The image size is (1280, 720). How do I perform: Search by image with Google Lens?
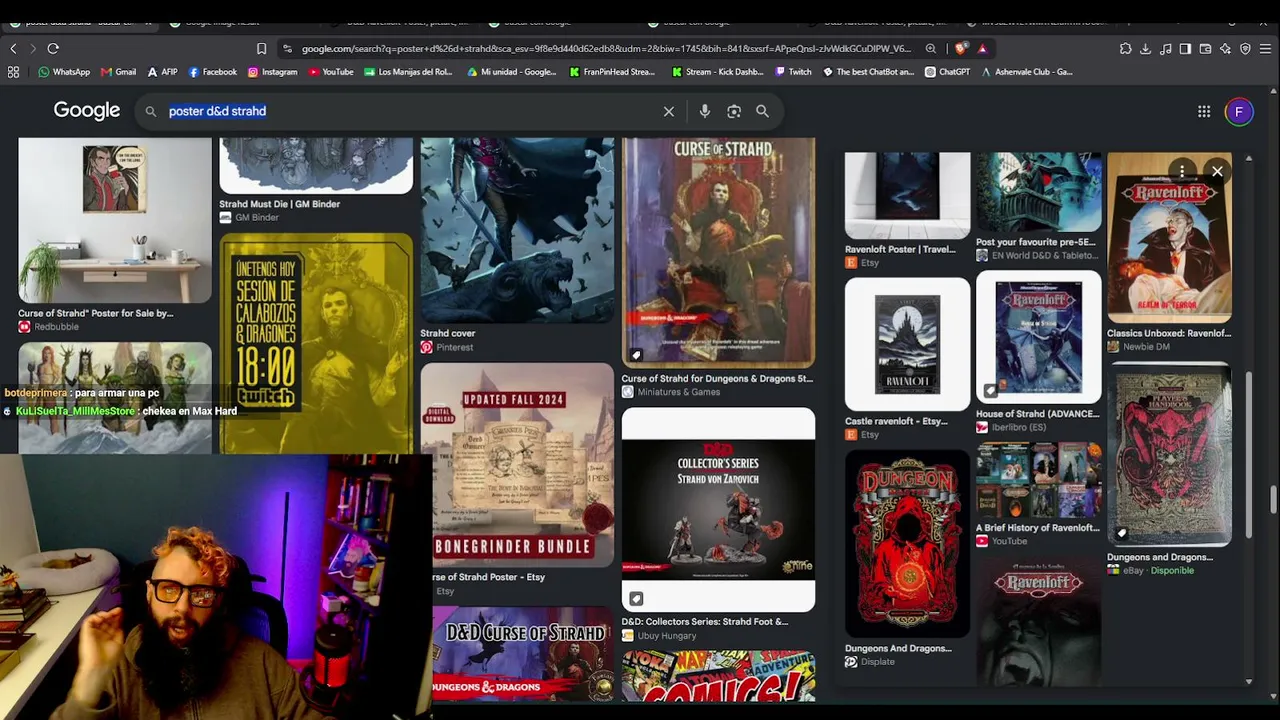point(734,112)
